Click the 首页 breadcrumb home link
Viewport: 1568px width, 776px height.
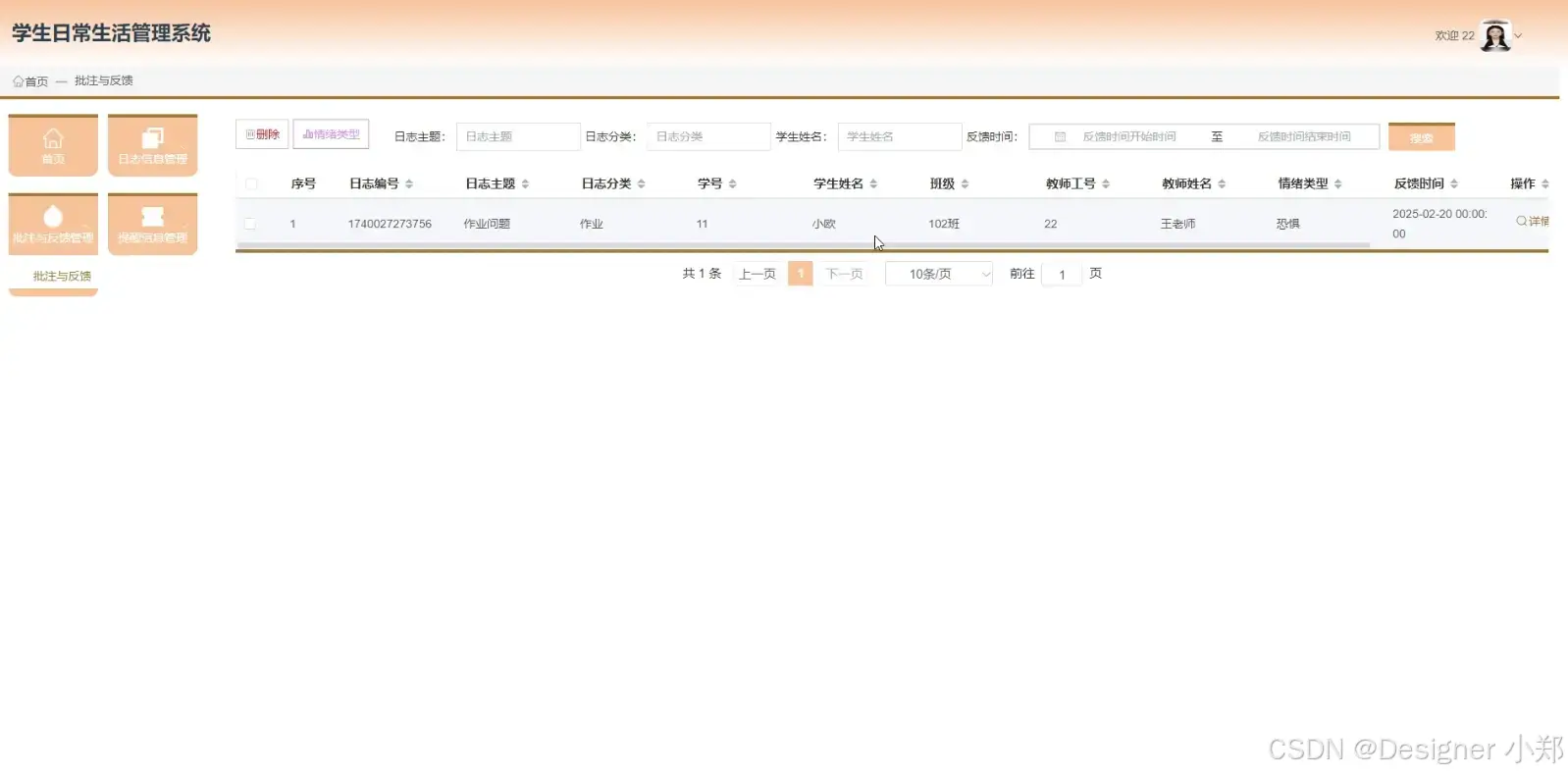[x=30, y=81]
